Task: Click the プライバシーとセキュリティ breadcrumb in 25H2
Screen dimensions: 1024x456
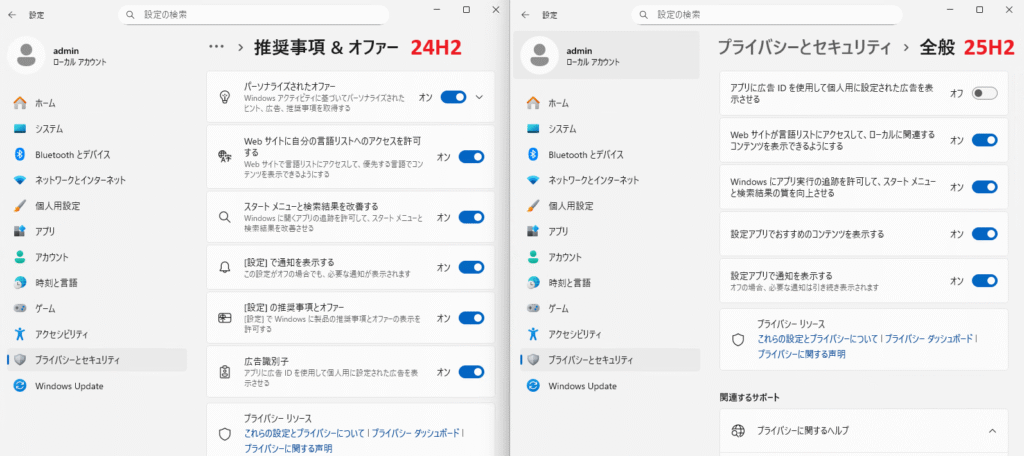Action: pos(803,47)
